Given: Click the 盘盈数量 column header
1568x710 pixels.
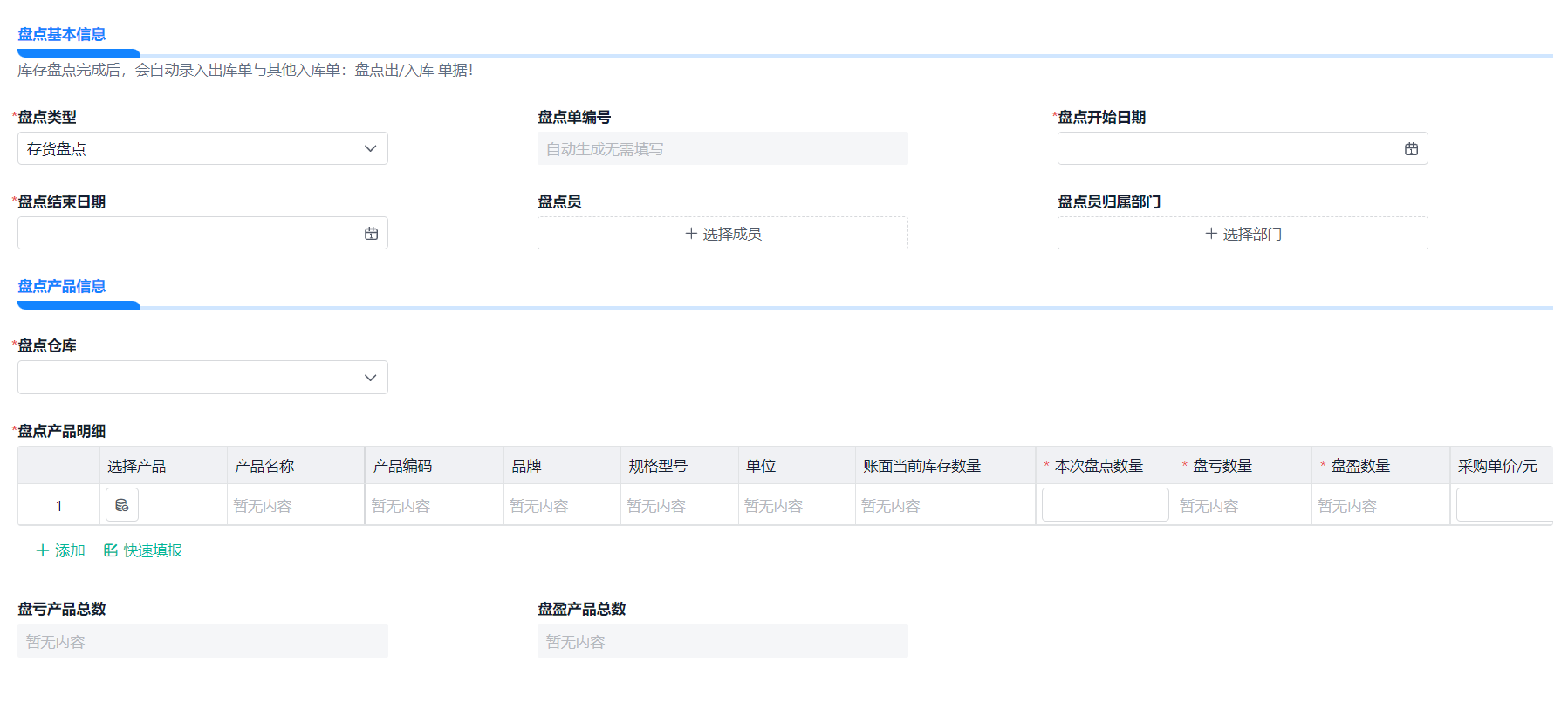Looking at the screenshot, I should click(1380, 466).
